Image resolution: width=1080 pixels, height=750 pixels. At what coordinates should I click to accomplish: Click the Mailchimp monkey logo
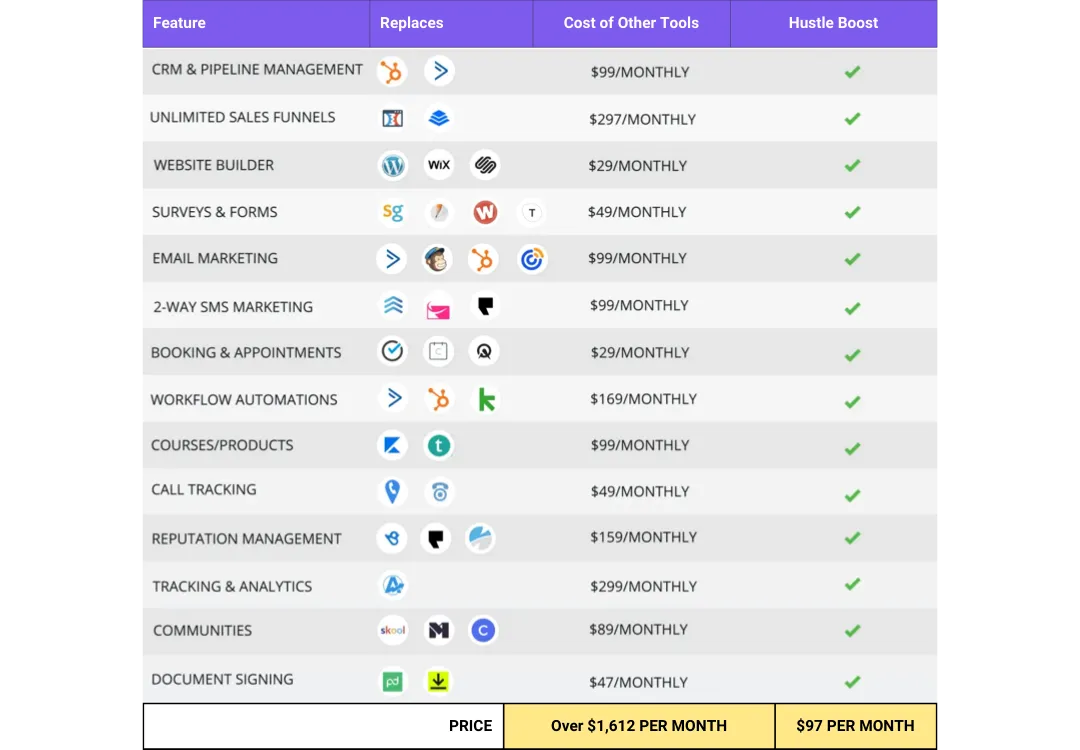(x=437, y=259)
